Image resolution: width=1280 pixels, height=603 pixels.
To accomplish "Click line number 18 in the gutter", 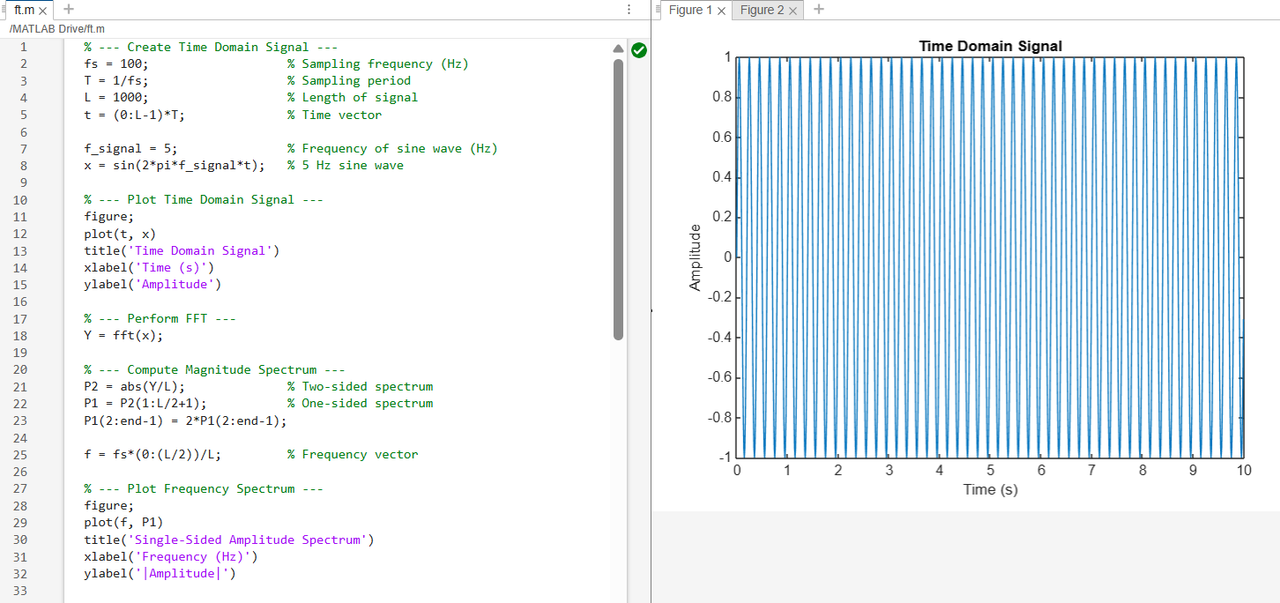I will 20,336.
